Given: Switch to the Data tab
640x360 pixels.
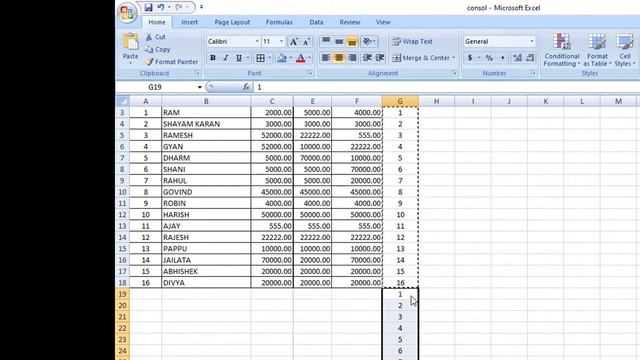Looking at the screenshot, I should click(x=316, y=22).
